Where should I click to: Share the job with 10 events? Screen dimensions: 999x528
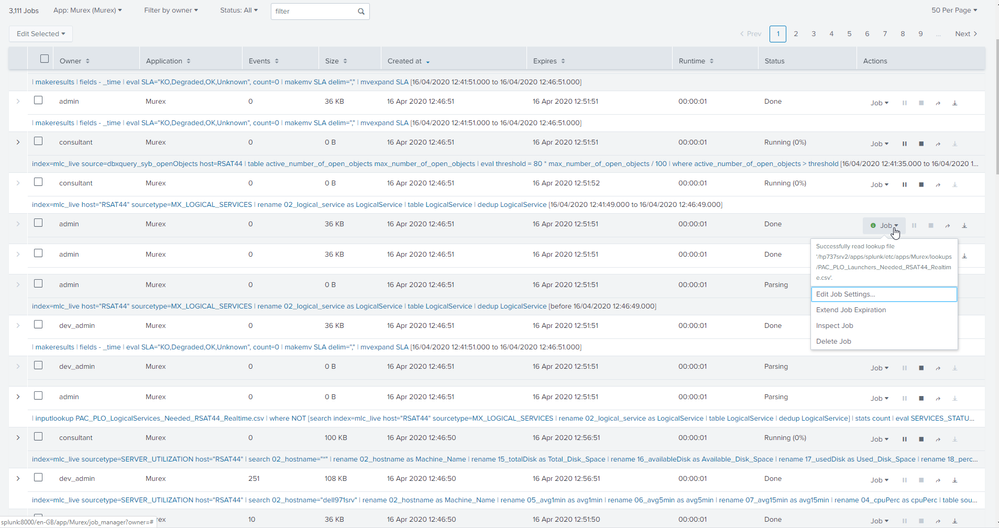click(x=938, y=521)
